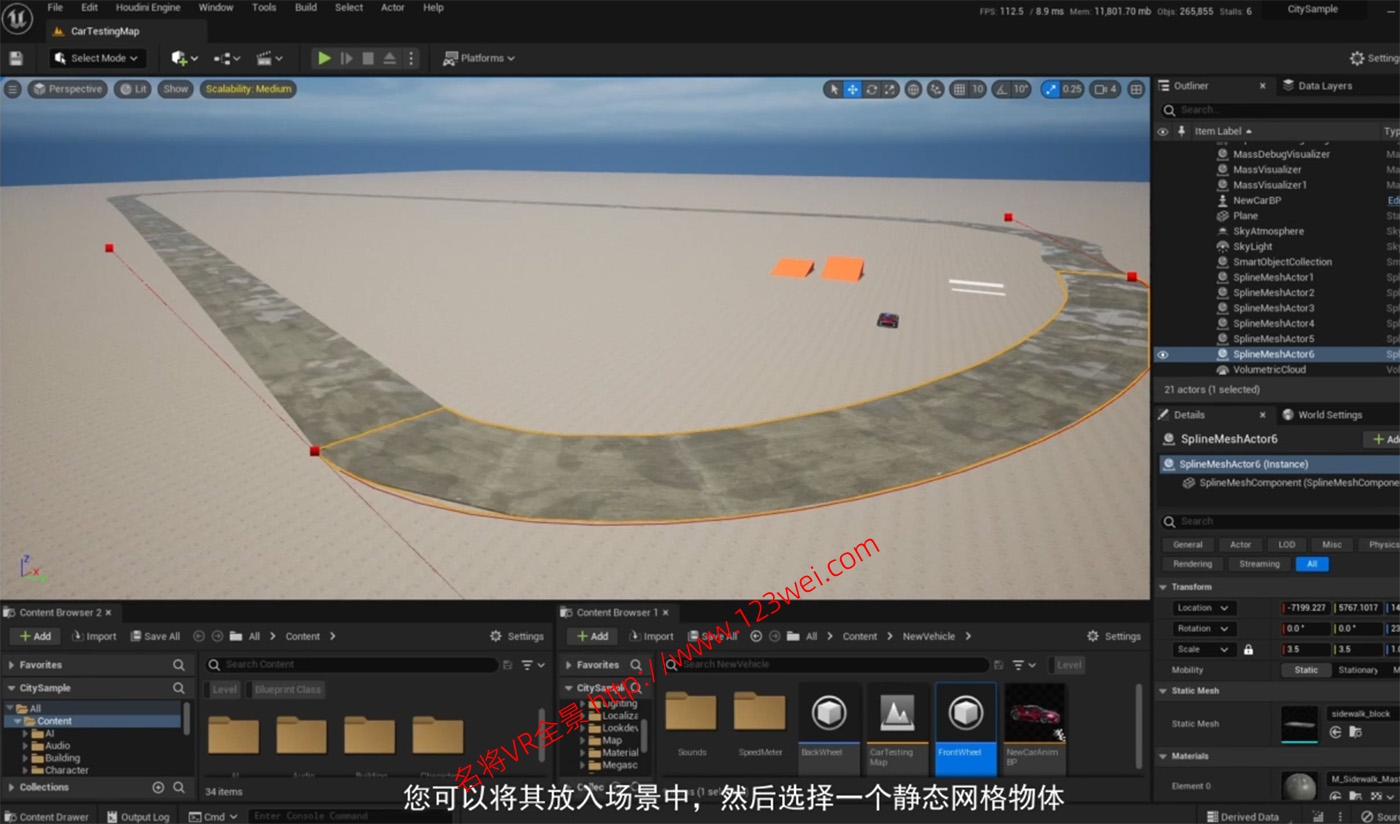Activate the Select objects arrow tool
This screenshot has height=824, width=1400.
(834, 89)
